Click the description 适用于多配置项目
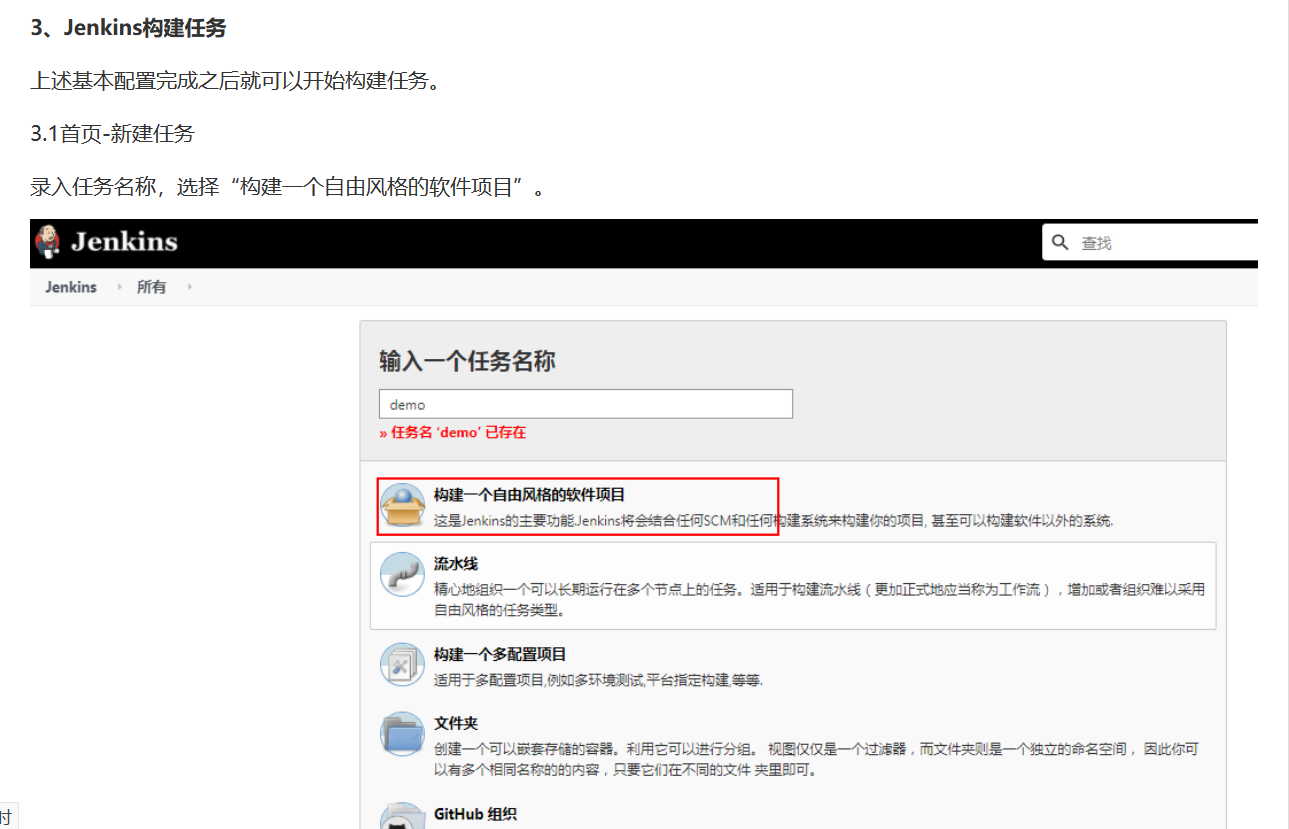1289x829 pixels. (x=598, y=680)
